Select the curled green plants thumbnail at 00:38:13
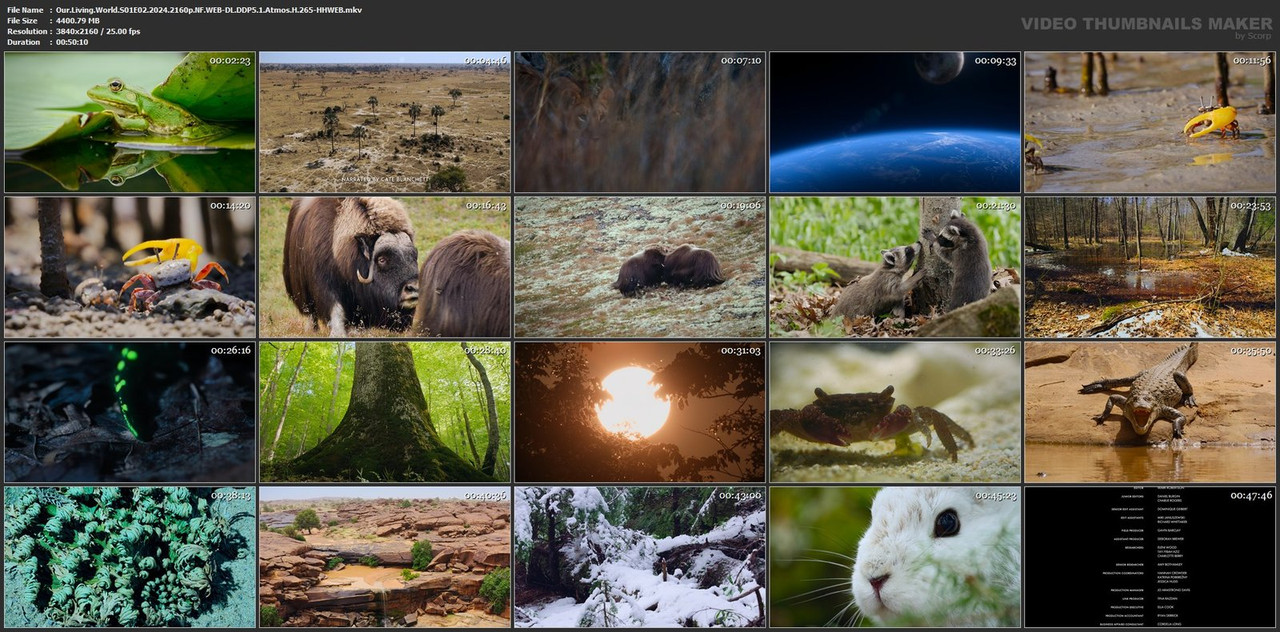Viewport: 1280px width, 632px height. click(x=130, y=557)
